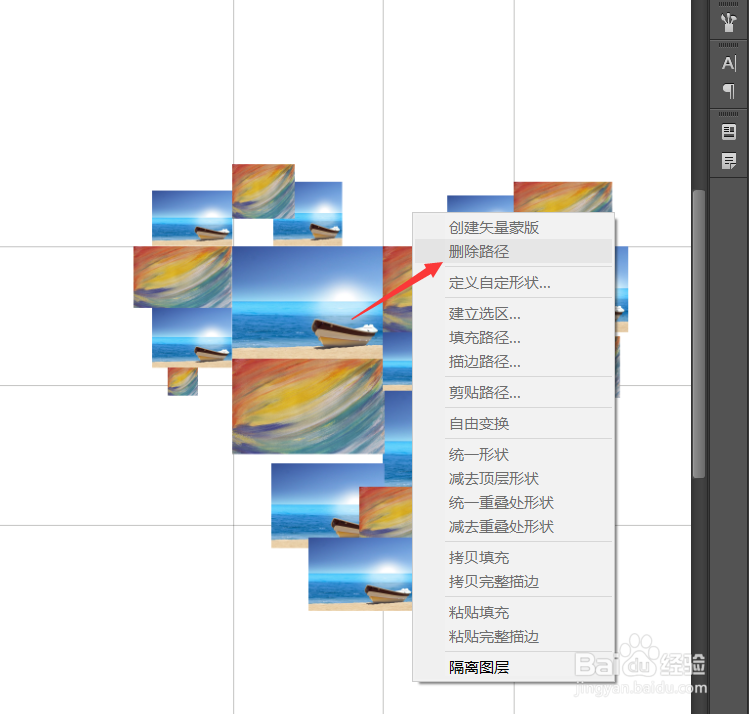
Task: Click 拷贝填充 in the context menu
Action: point(514,557)
